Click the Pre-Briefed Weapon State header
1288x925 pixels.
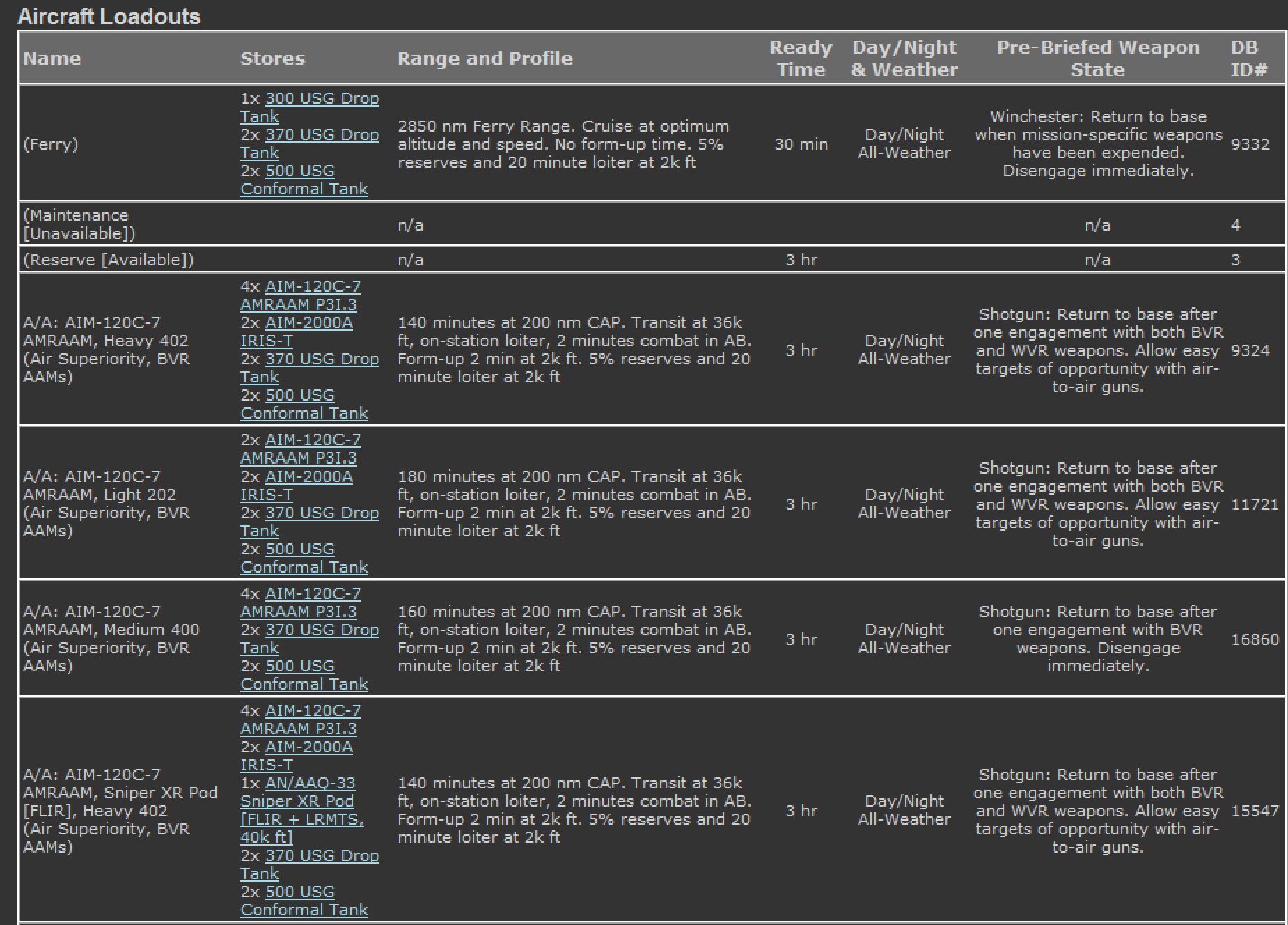coord(1097,59)
